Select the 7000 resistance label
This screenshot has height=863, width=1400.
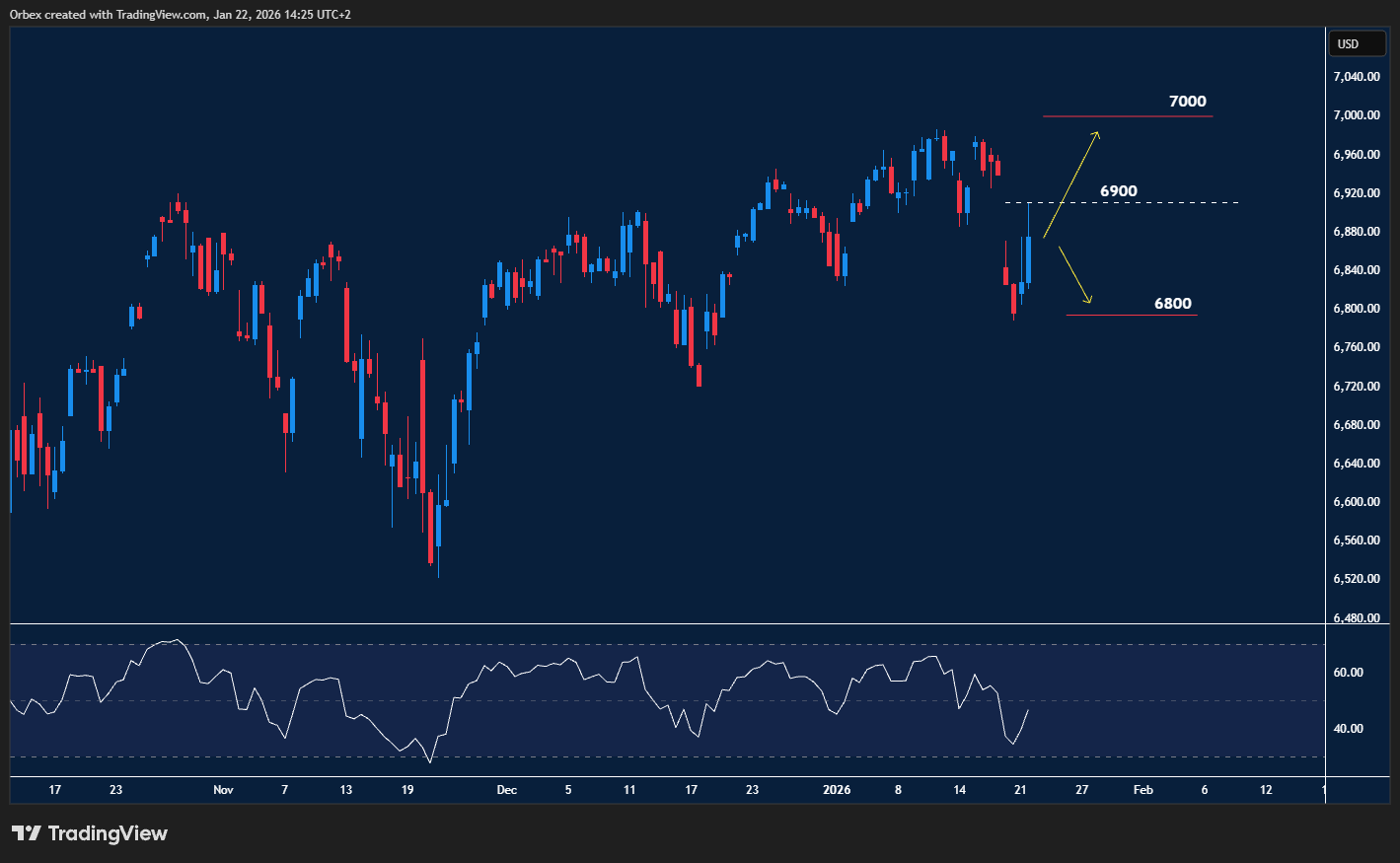pos(1187,102)
